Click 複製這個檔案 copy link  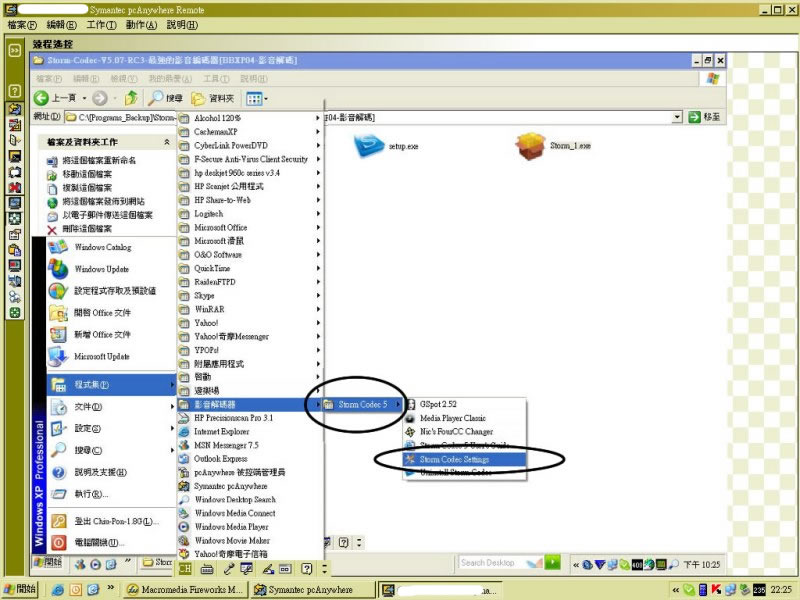tap(87, 188)
